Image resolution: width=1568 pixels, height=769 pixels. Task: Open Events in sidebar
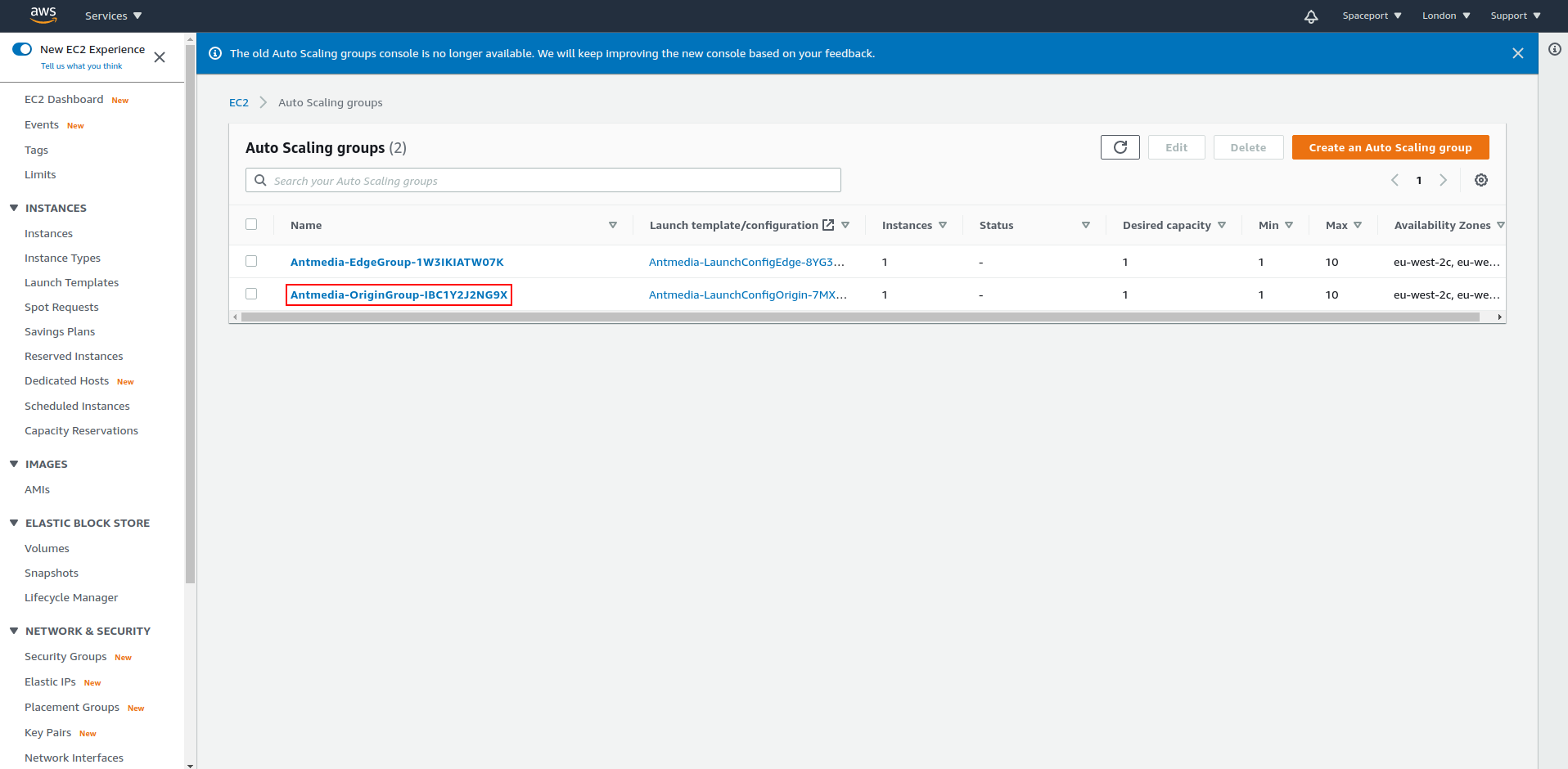pyautogui.click(x=42, y=124)
